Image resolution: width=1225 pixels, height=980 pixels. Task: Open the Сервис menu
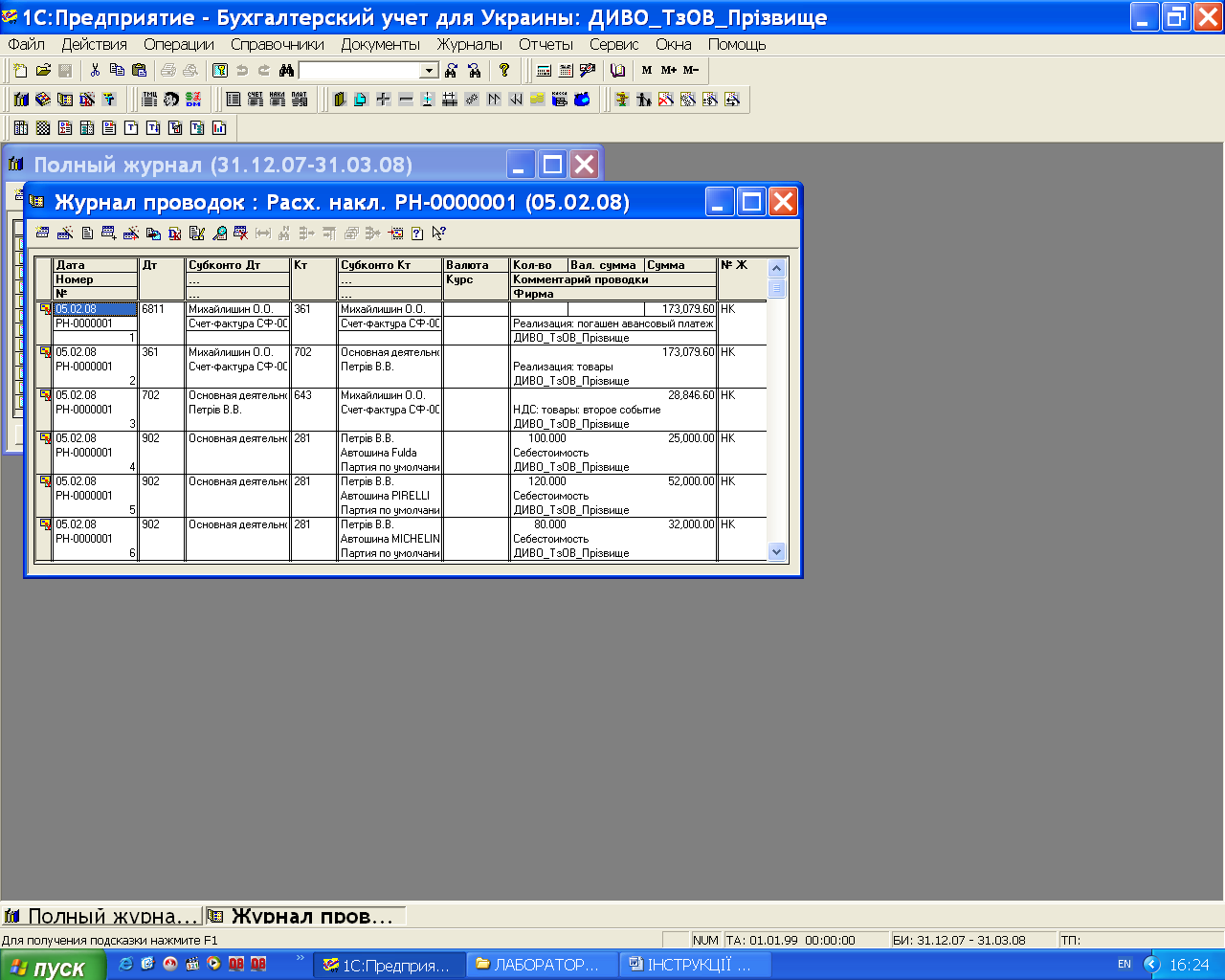[x=613, y=44]
